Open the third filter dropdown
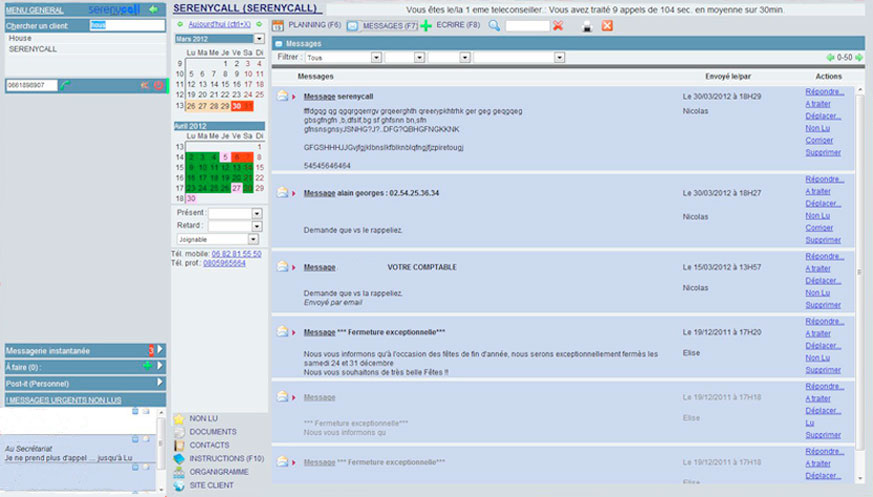The image size is (873, 497). (465, 57)
